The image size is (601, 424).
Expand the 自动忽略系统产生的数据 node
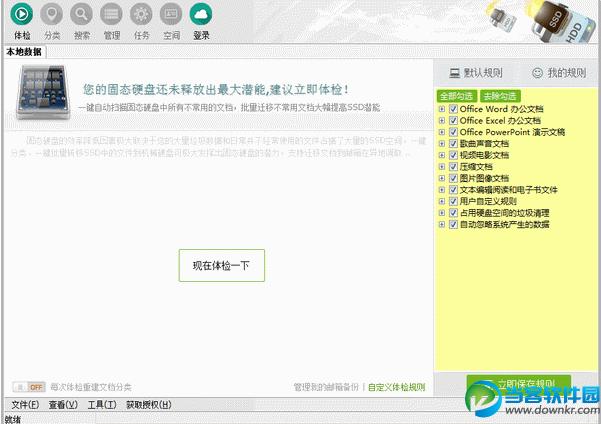point(442,224)
